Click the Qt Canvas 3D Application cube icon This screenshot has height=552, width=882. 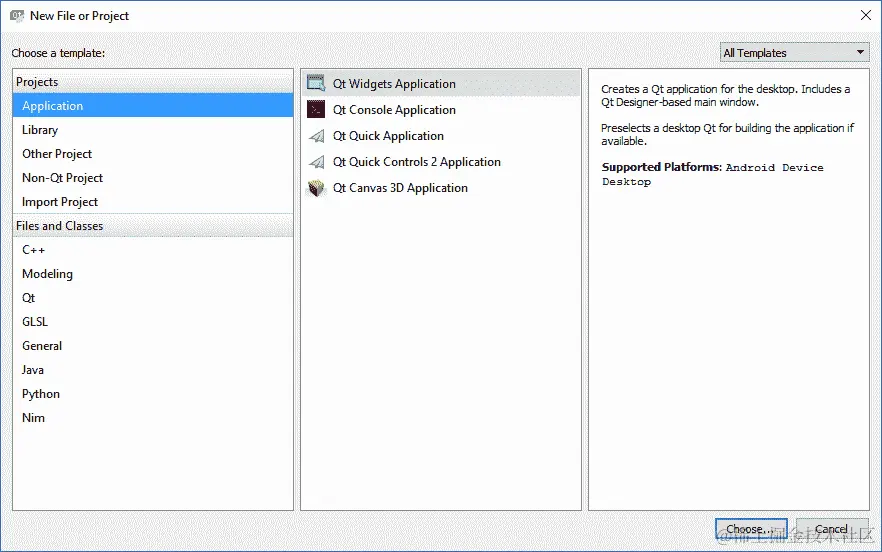coord(316,188)
